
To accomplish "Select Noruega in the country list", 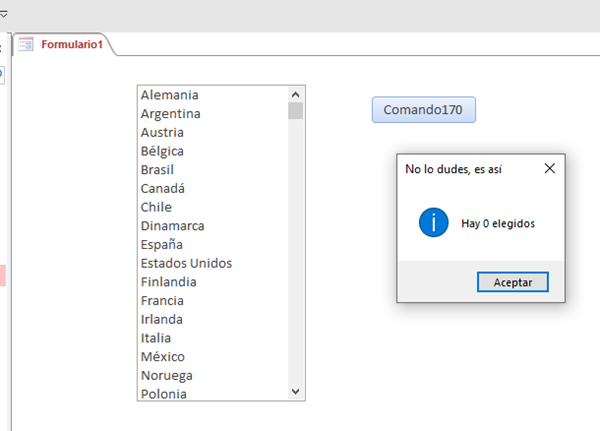I will click(x=212, y=375).
